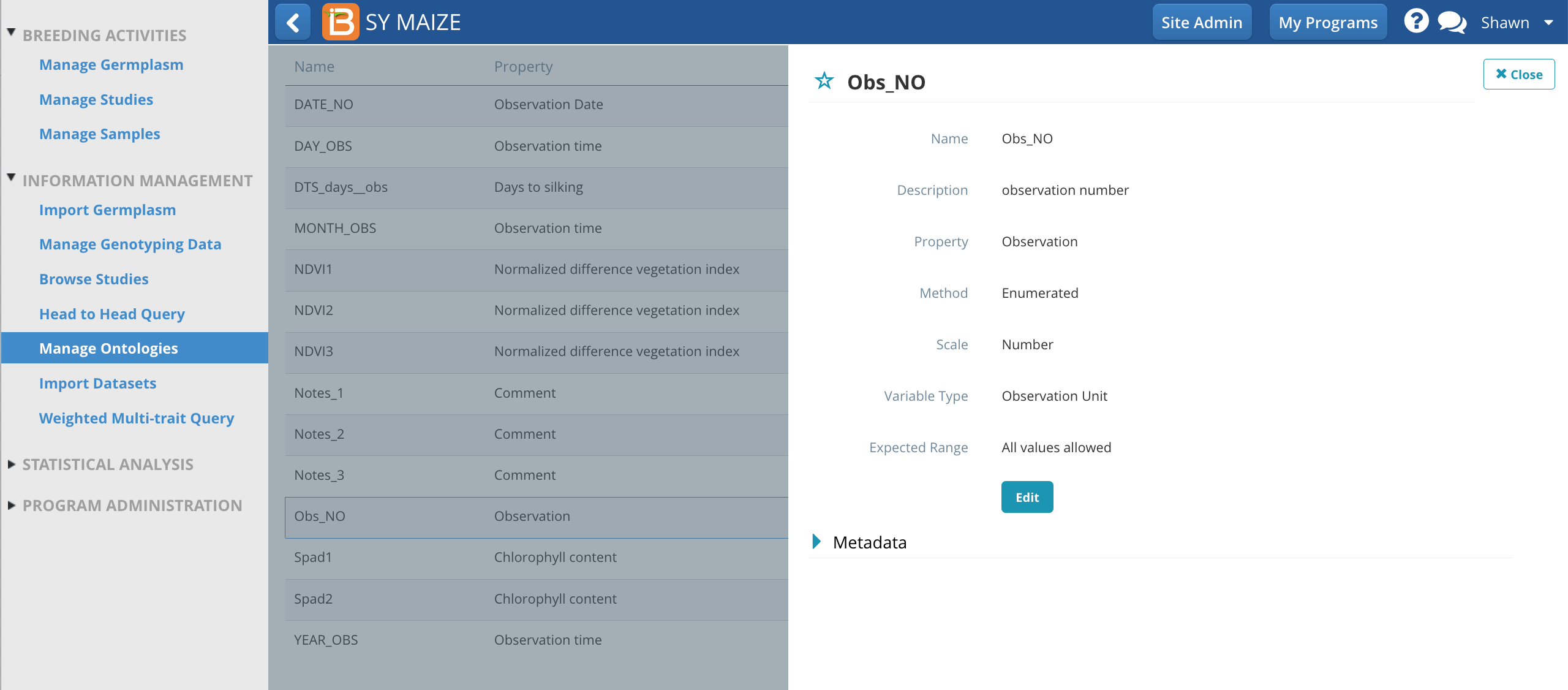Image resolution: width=1568 pixels, height=690 pixels.
Task: Expand the Metadata section
Action: 816,541
